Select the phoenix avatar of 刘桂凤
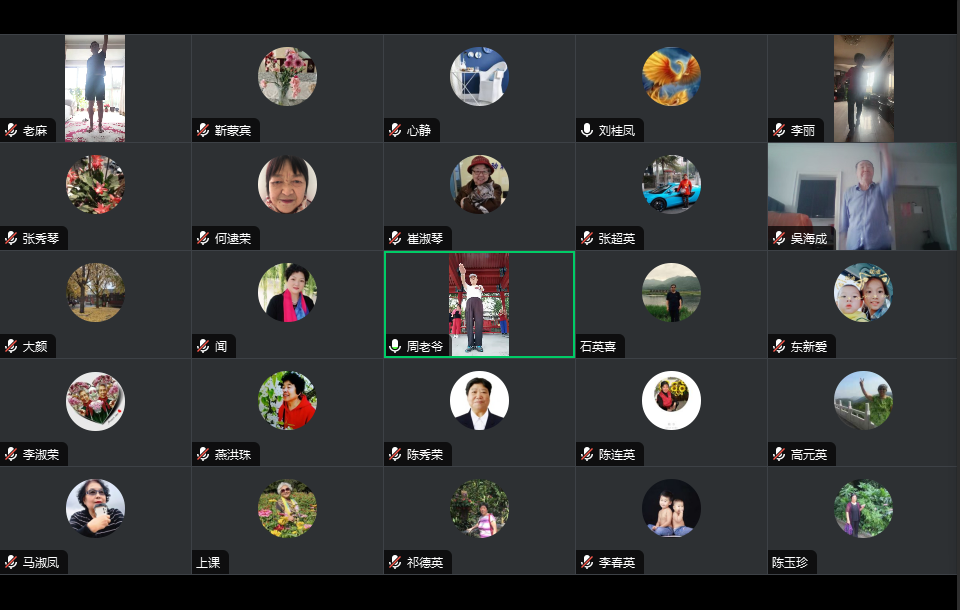The width and height of the screenshot is (960, 610). click(671, 77)
